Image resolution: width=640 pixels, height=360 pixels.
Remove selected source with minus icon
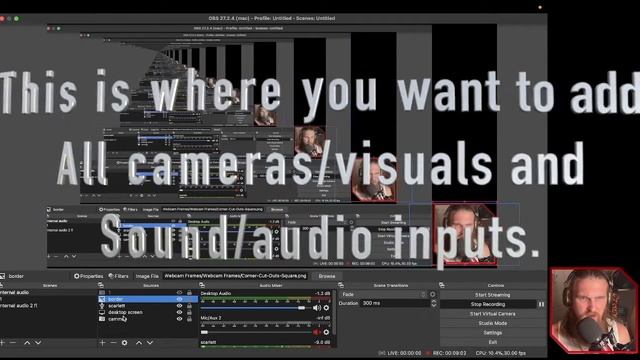(x=113, y=343)
